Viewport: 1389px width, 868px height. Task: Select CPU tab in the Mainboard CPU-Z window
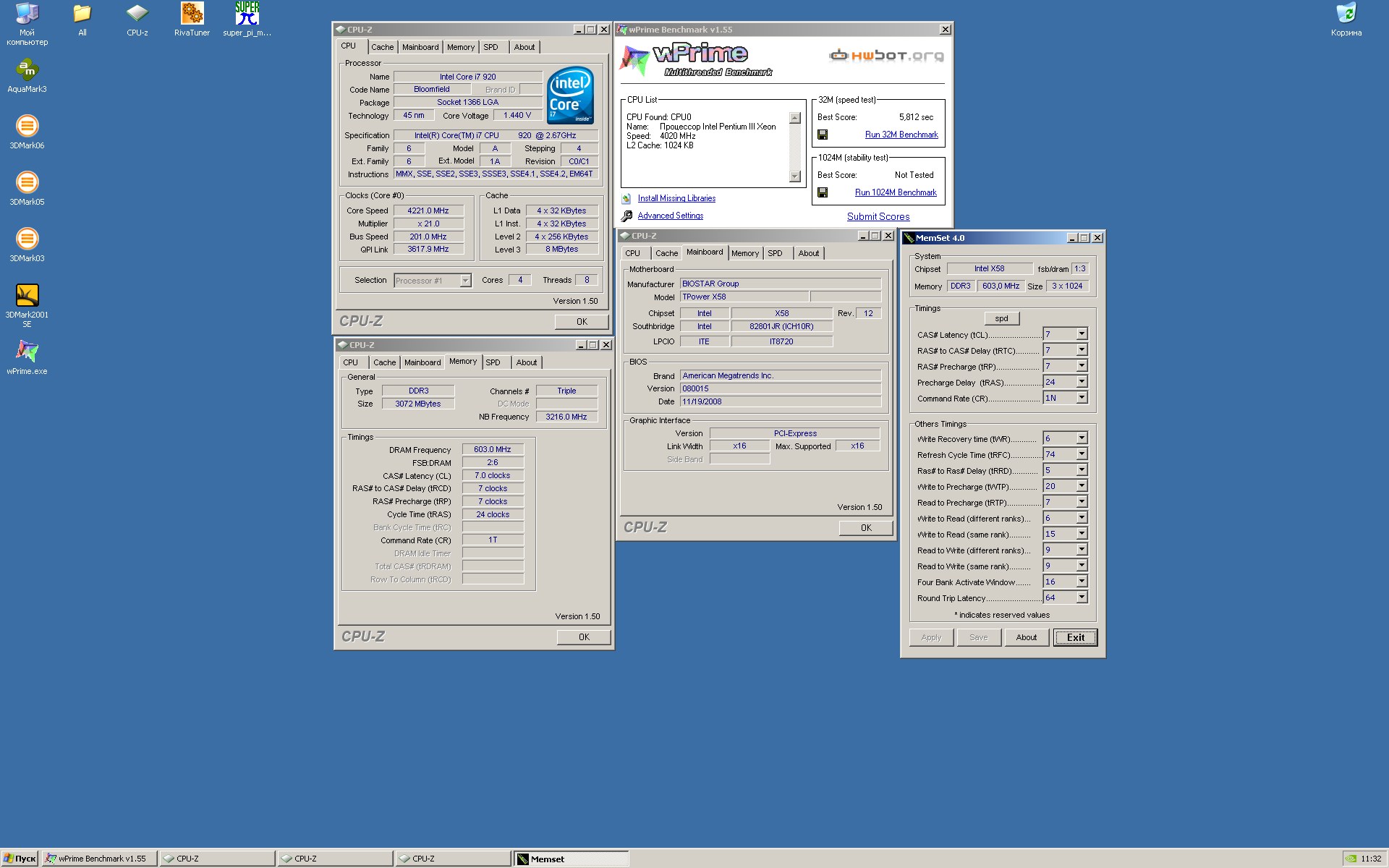click(633, 253)
